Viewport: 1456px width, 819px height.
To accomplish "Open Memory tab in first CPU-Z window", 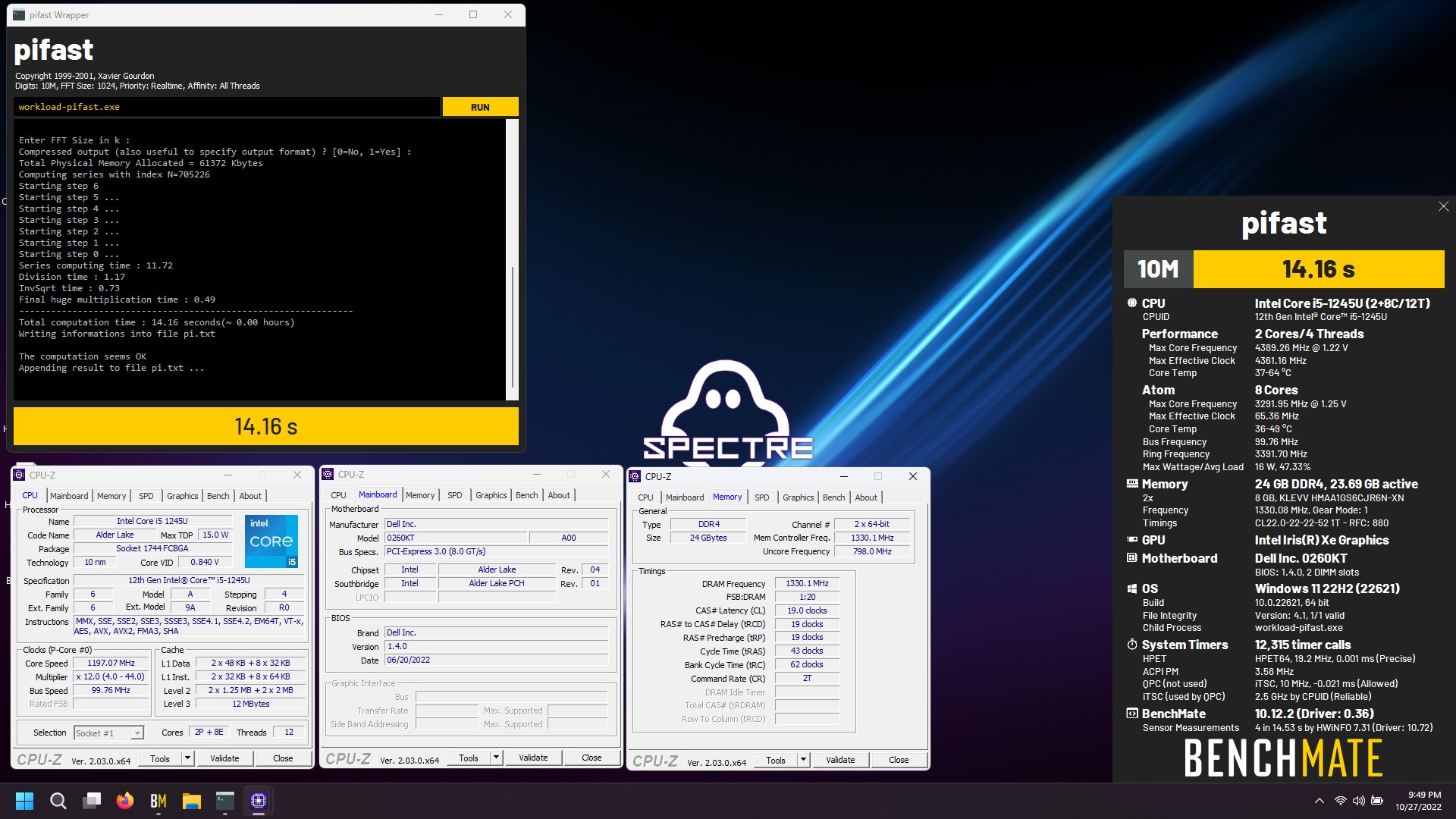I will point(111,496).
